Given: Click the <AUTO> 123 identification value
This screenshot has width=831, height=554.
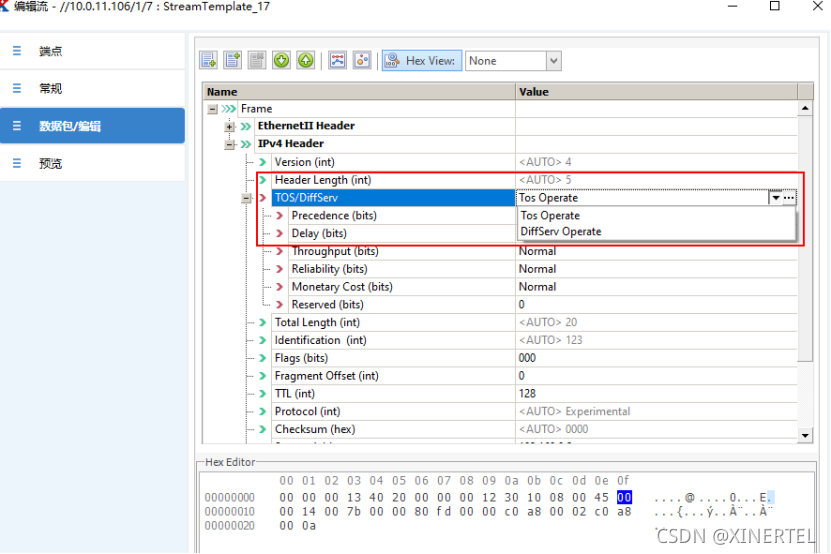Looking at the screenshot, I should (x=551, y=340).
